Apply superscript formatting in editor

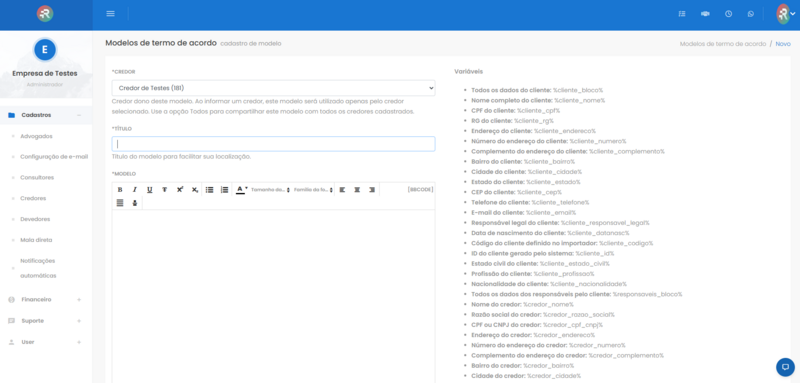(x=180, y=190)
